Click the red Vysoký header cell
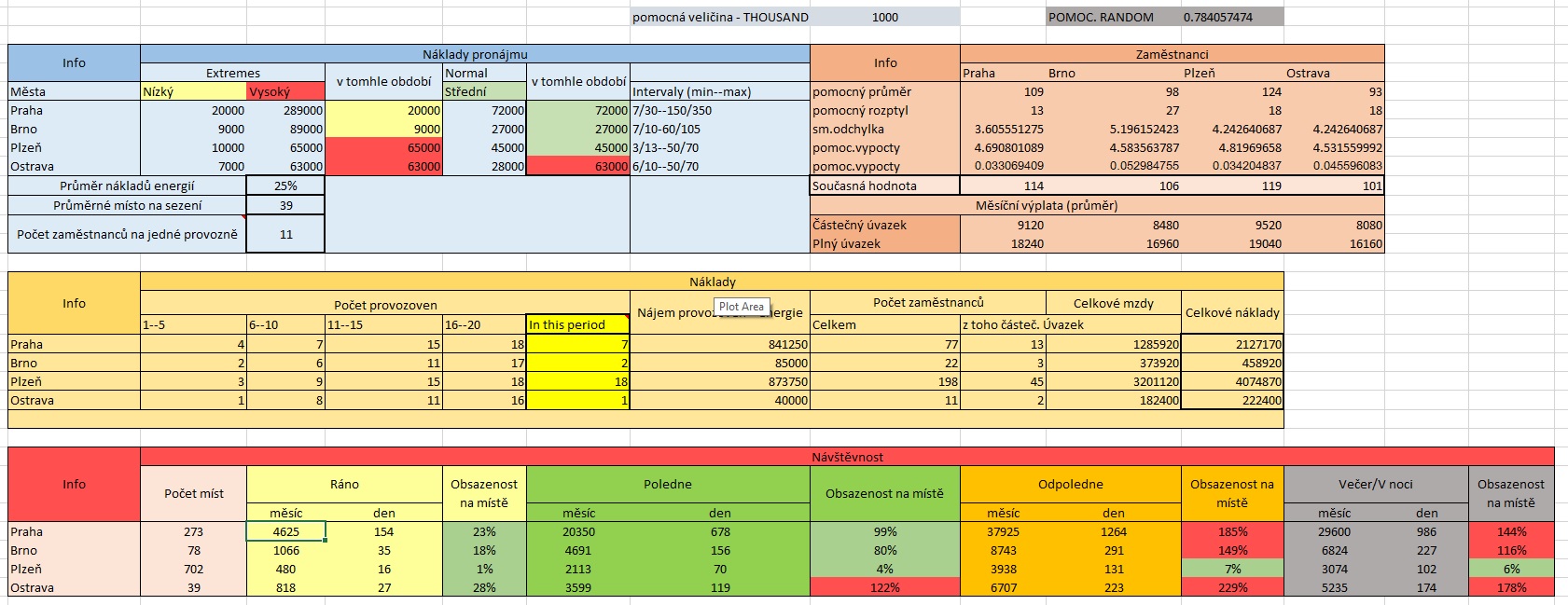Screen dimensions: 1568x605 click(285, 91)
